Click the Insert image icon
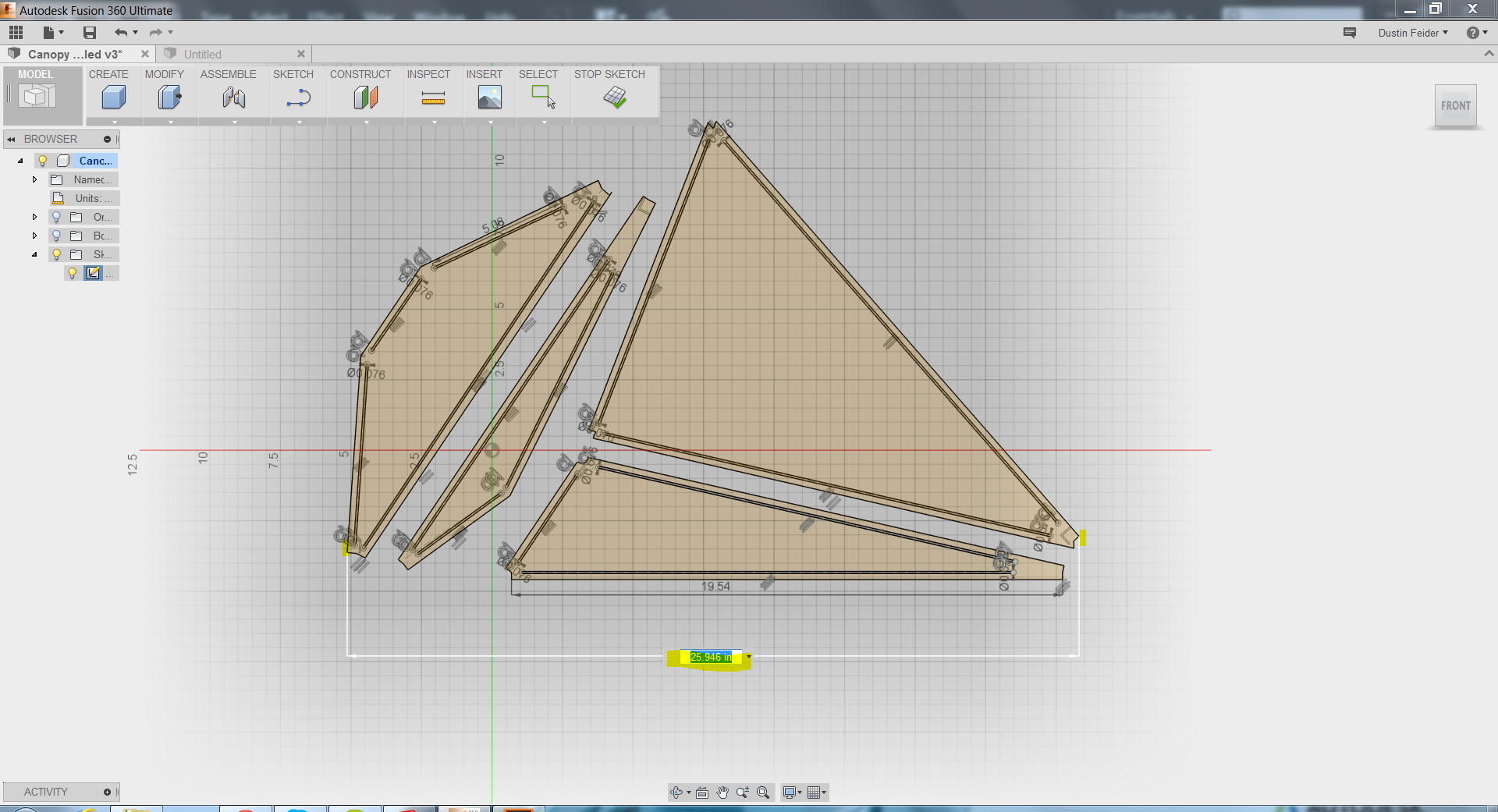 point(490,98)
